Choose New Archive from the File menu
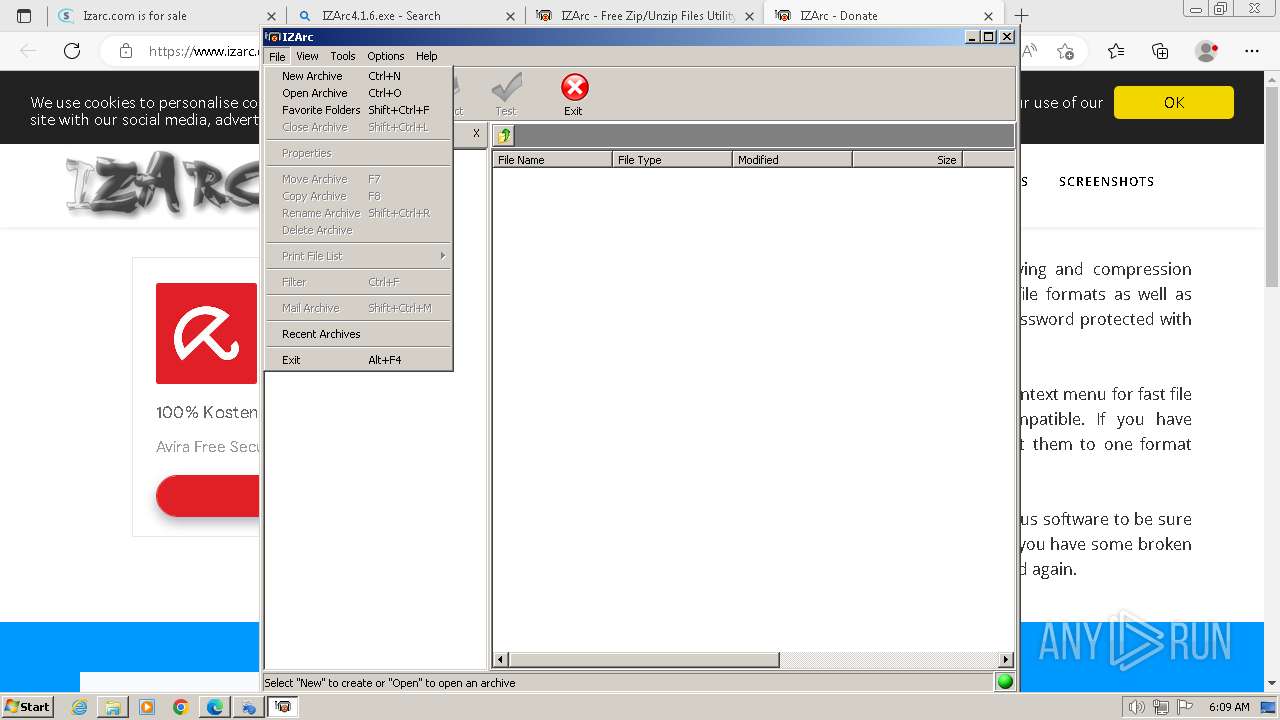Image resolution: width=1280 pixels, height=720 pixels. pos(359,76)
